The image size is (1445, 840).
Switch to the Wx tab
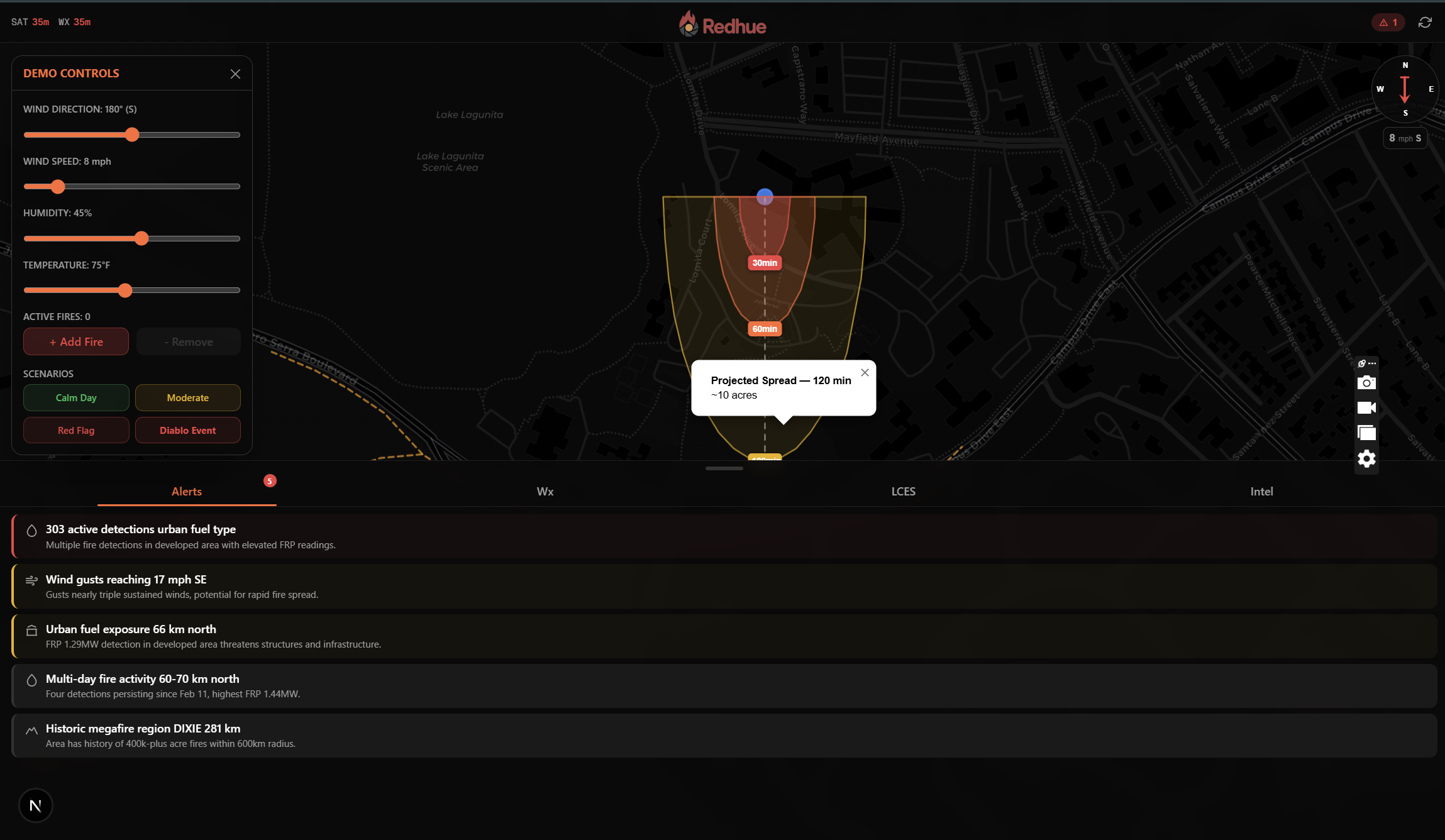point(545,492)
